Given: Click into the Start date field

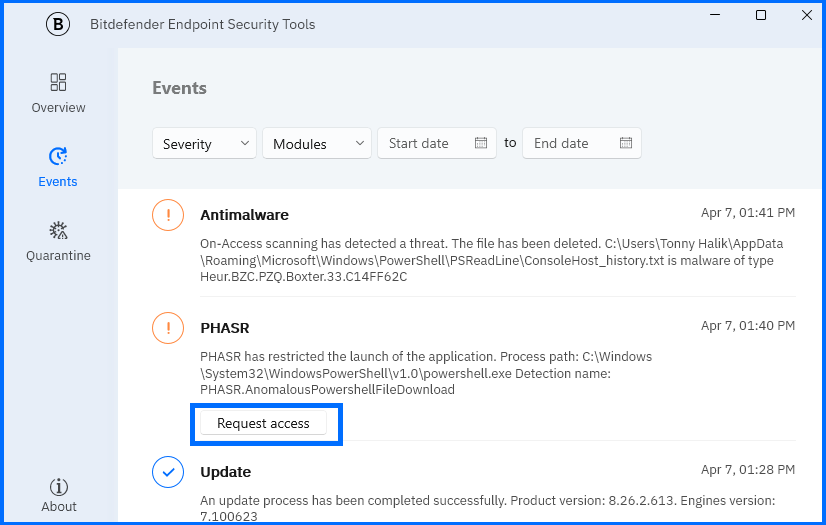Looking at the screenshot, I should click(x=425, y=143).
